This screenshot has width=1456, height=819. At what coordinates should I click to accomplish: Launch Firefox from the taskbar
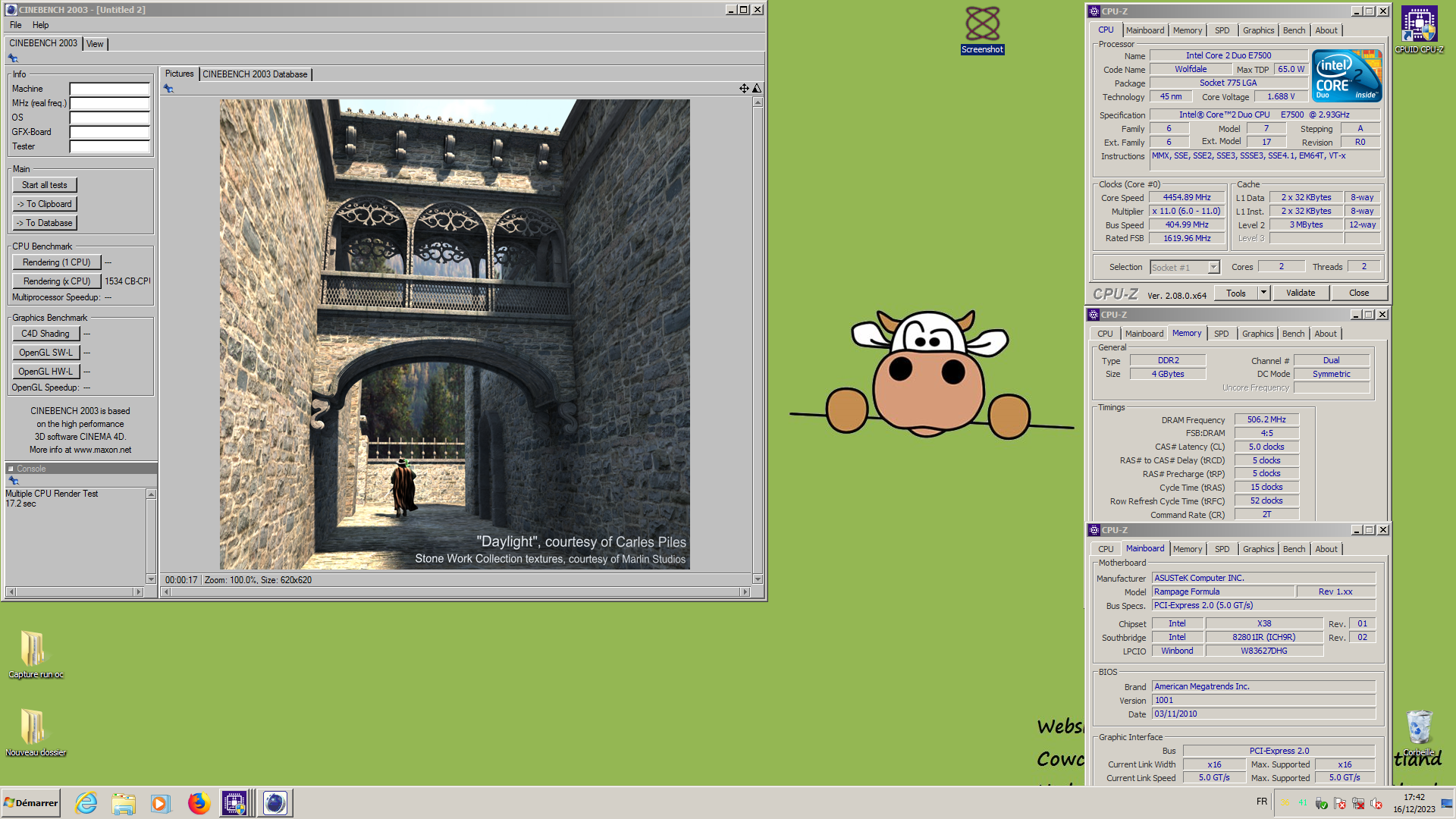[x=199, y=803]
